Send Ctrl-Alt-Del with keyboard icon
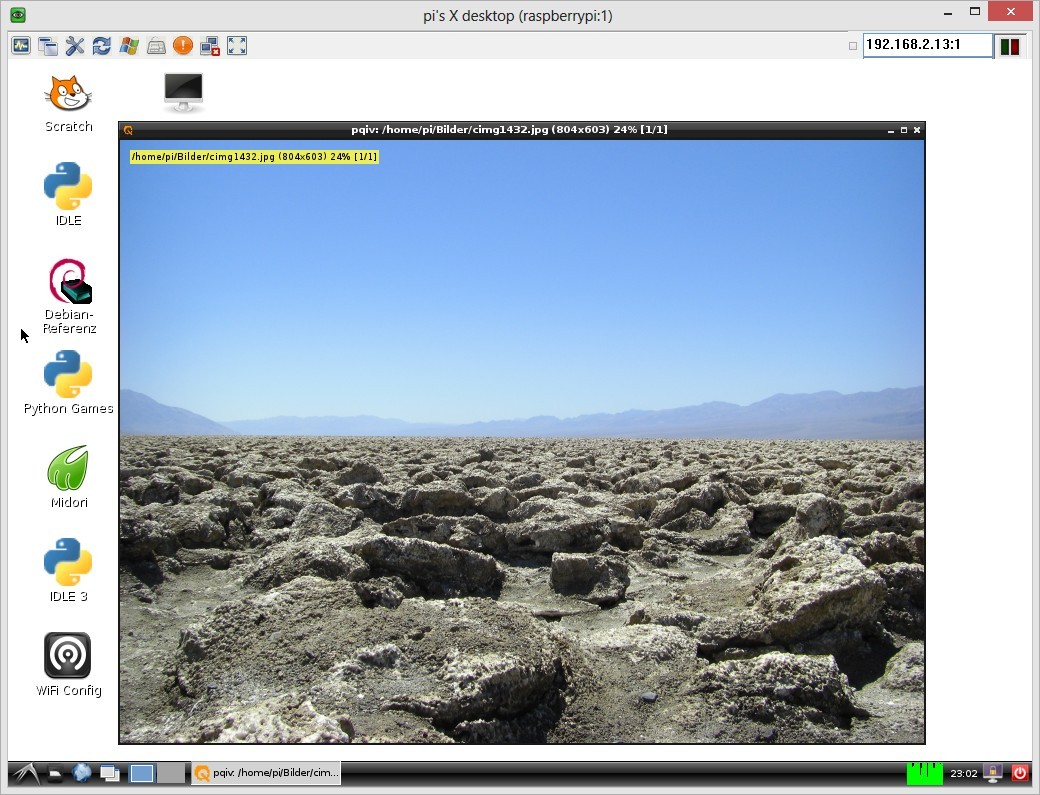Image resolution: width=1040 pixels, height=795 pixels. tap(156, 46)
